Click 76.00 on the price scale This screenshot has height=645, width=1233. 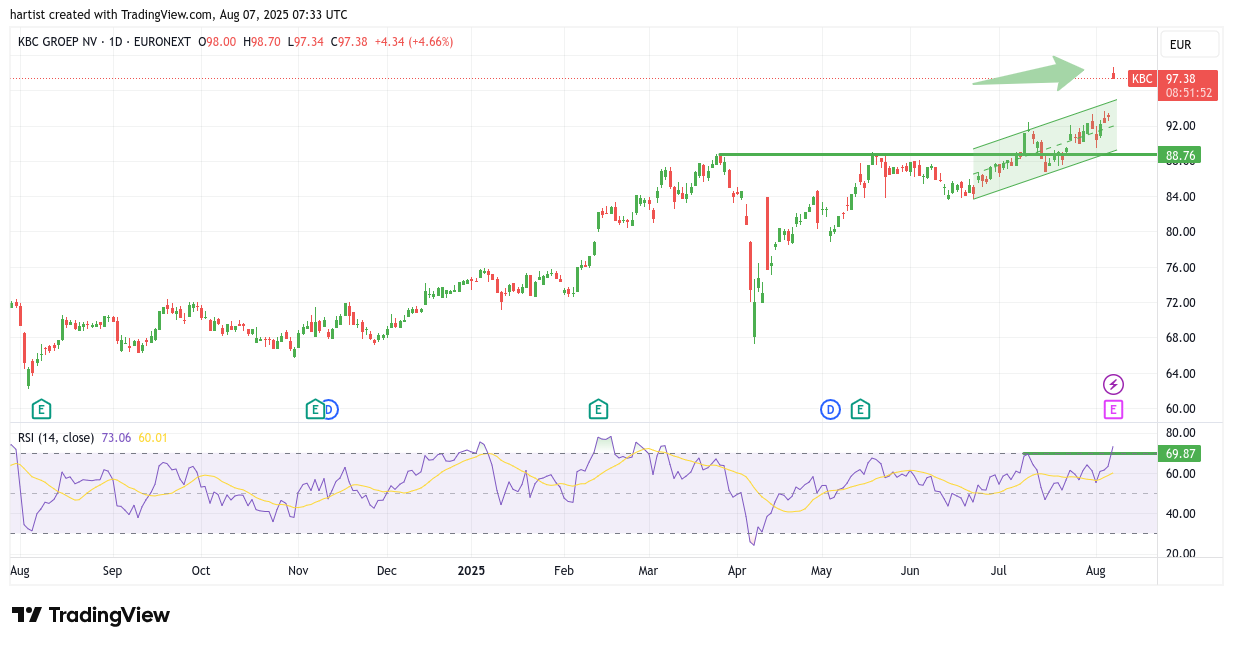tap(1180, 267)
